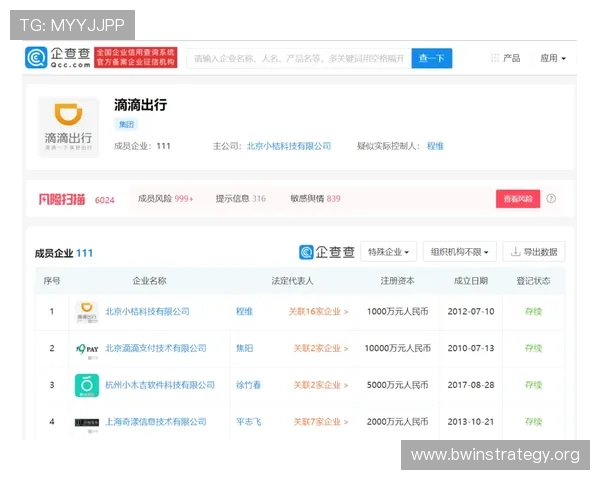Click the 滴滴出行 company logo thumbnail
The image size is (600, 480).
(x=68, y=127)
